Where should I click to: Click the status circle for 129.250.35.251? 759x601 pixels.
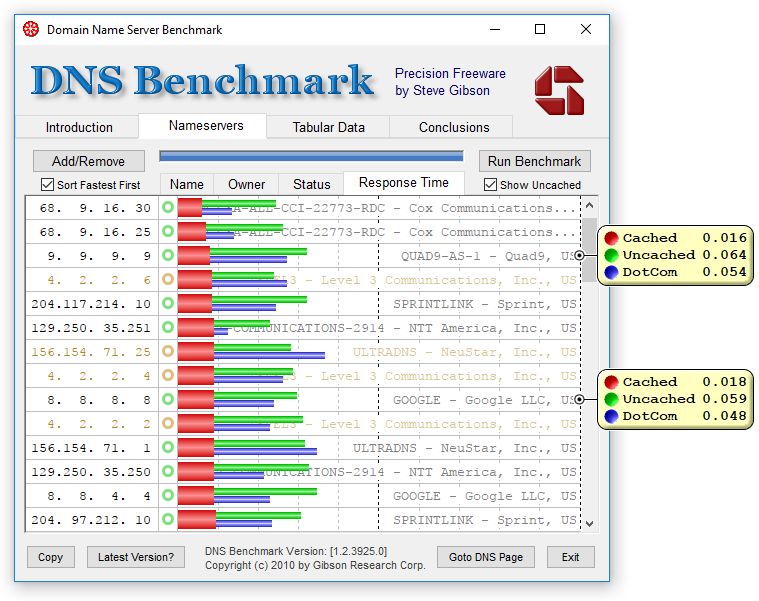168,327
